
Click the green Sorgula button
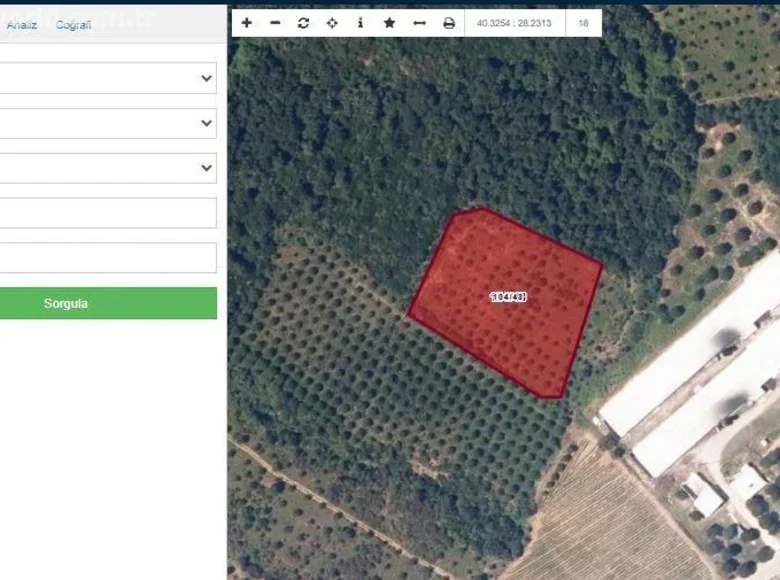pos(108,303)
